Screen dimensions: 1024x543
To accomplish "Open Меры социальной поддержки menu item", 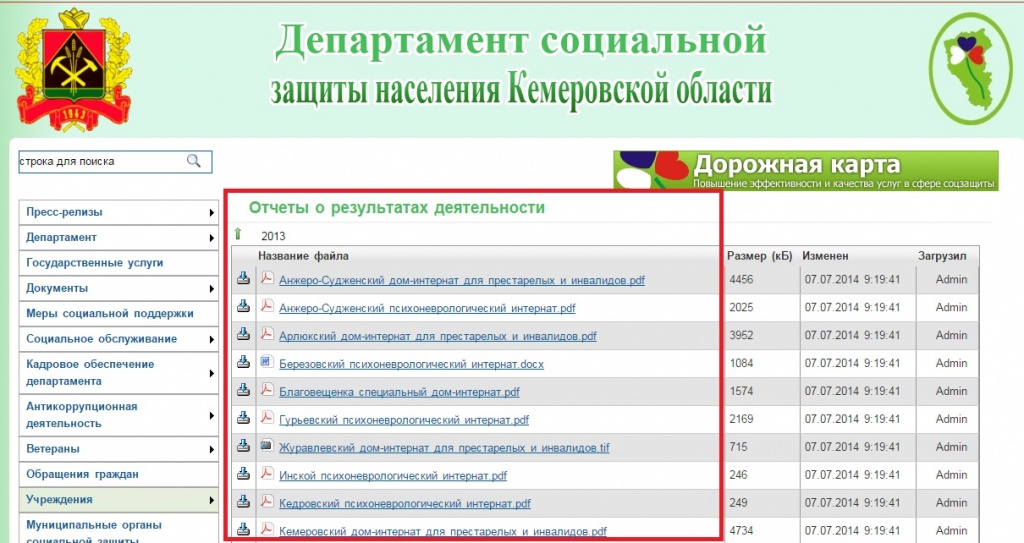I will pyautogui.click(x=118, y=314).
